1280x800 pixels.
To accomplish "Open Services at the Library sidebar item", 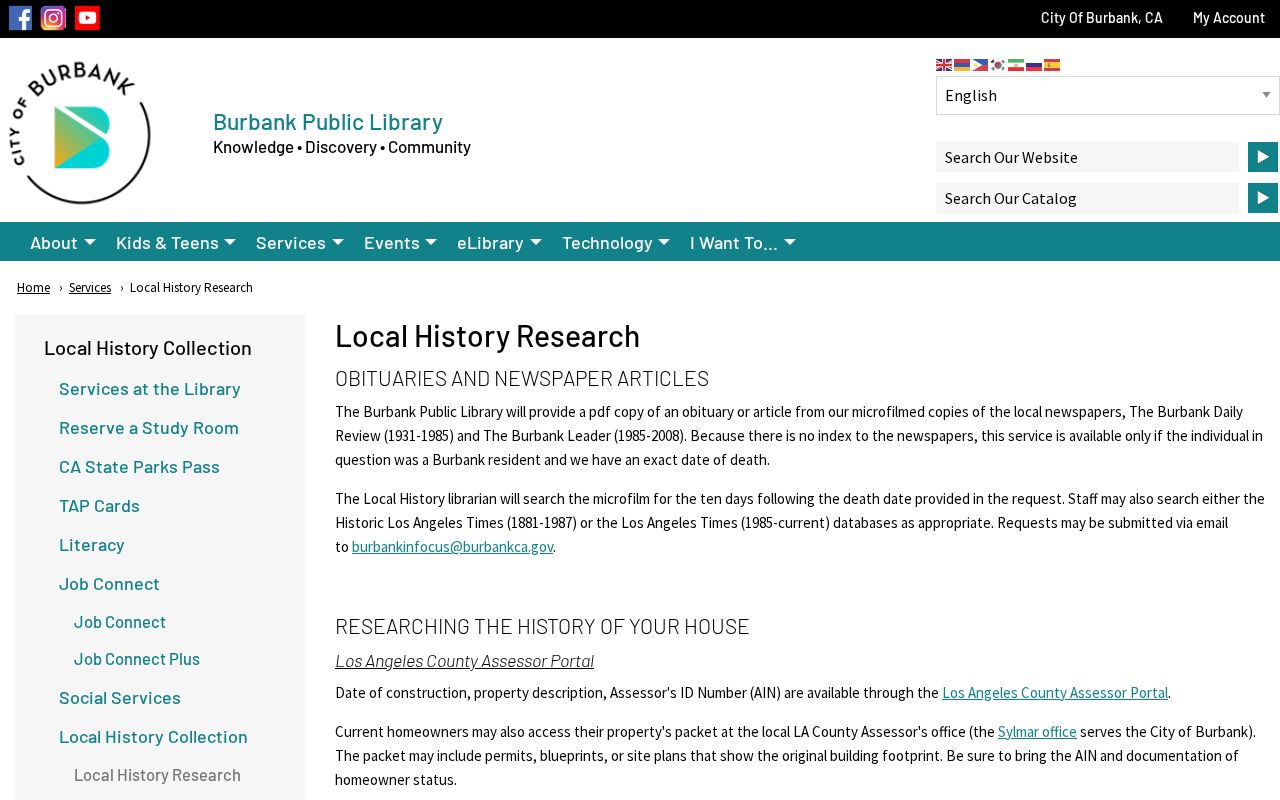I will pyautogui.click(x=150, y=388).
